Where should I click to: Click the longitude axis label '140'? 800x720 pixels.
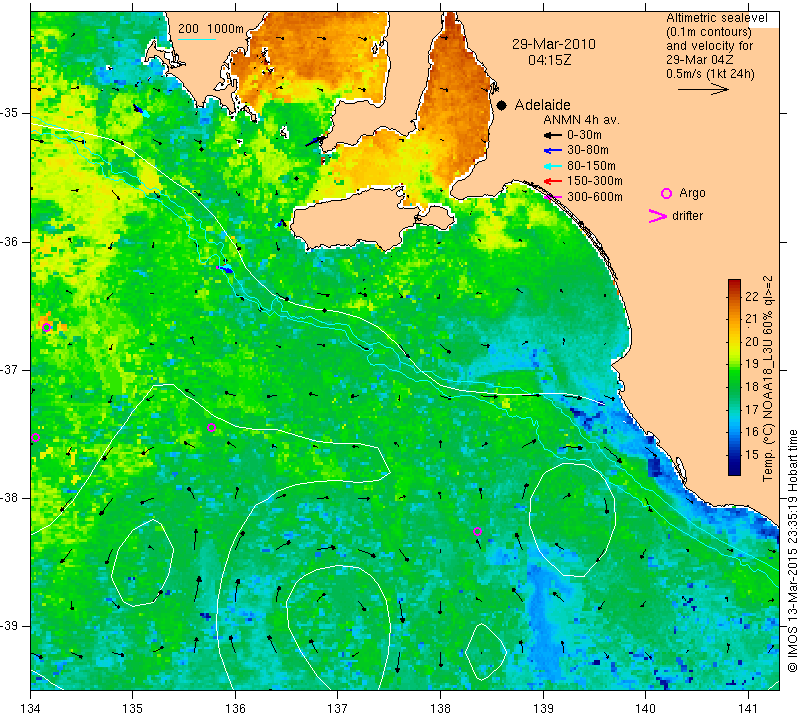pyautogui.click(x=645, y=709)
